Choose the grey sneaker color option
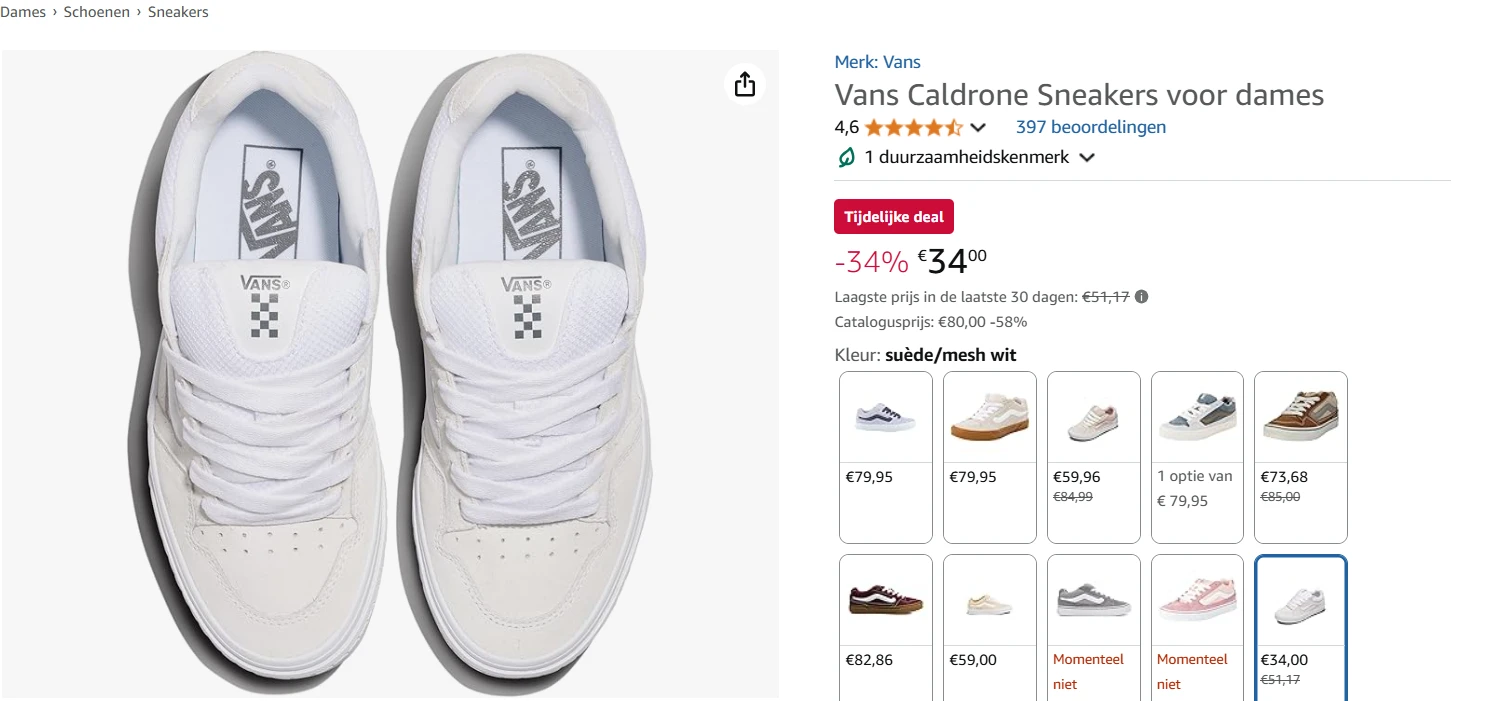The image size is (1486, 701). click(1093, 598)
